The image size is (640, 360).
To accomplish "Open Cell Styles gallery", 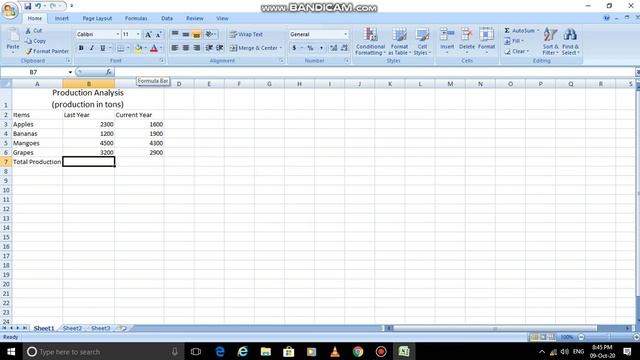I will [x=422, y=41].
